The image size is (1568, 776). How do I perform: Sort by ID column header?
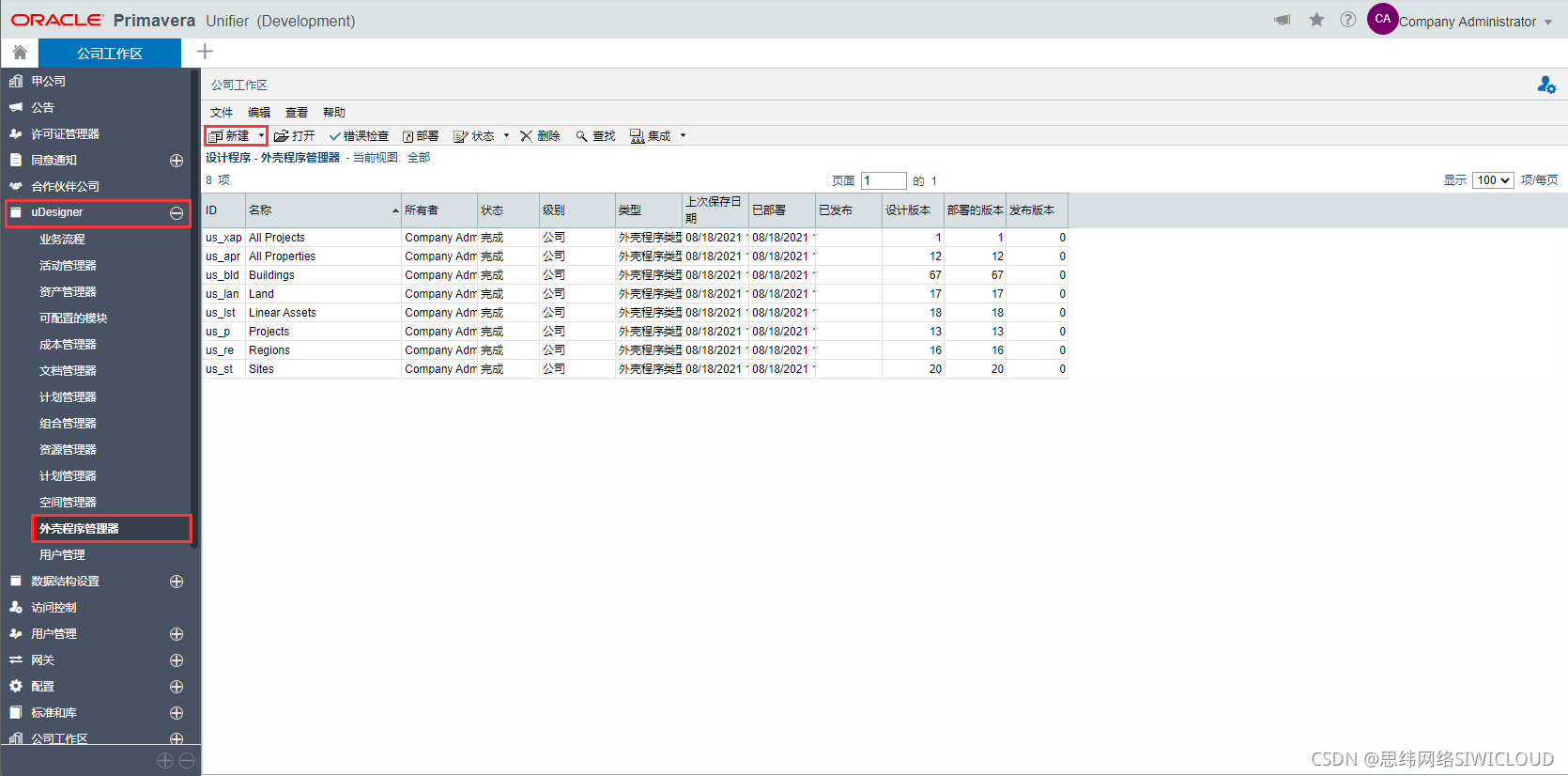click(x=223, y=210)
